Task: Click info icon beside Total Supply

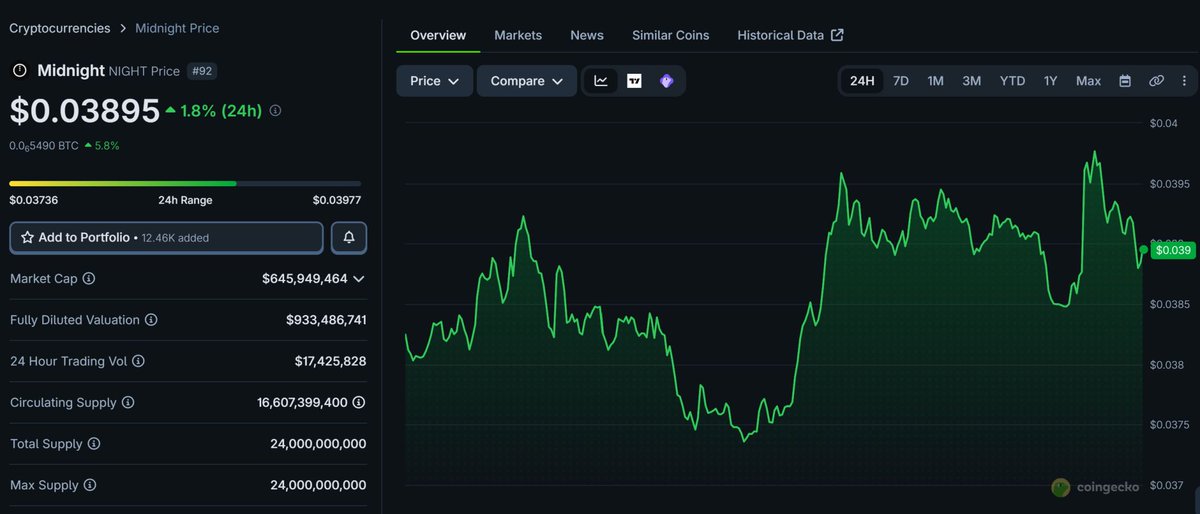Action: click(x=94, y=444)
